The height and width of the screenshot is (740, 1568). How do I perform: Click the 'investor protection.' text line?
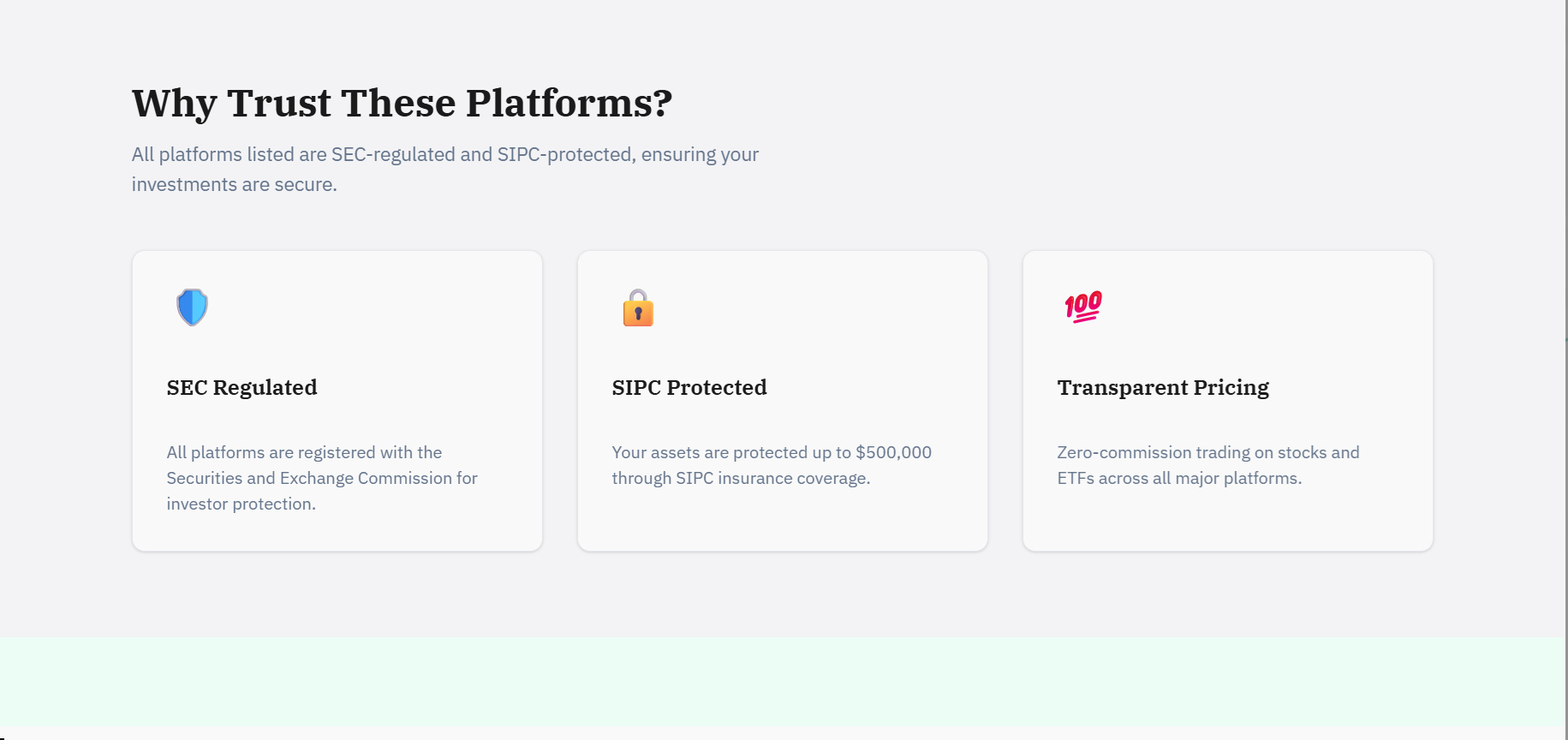click(241, 504)
